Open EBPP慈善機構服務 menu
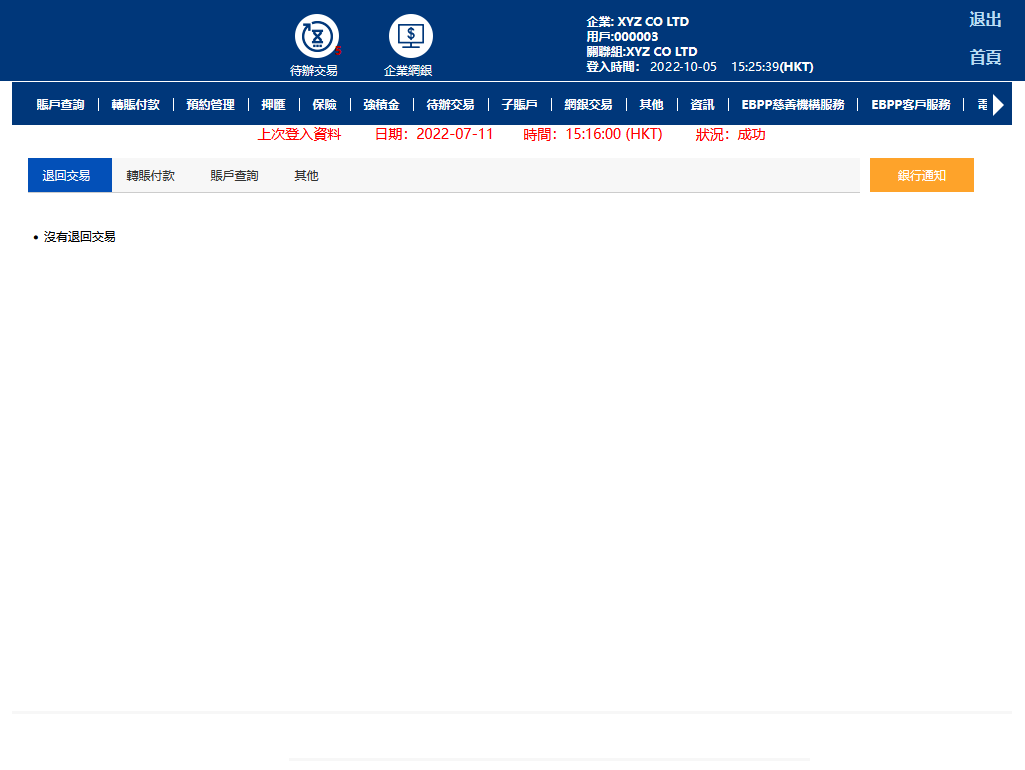Viewport: 1025px width, 770px height. (x=792, y=104)
